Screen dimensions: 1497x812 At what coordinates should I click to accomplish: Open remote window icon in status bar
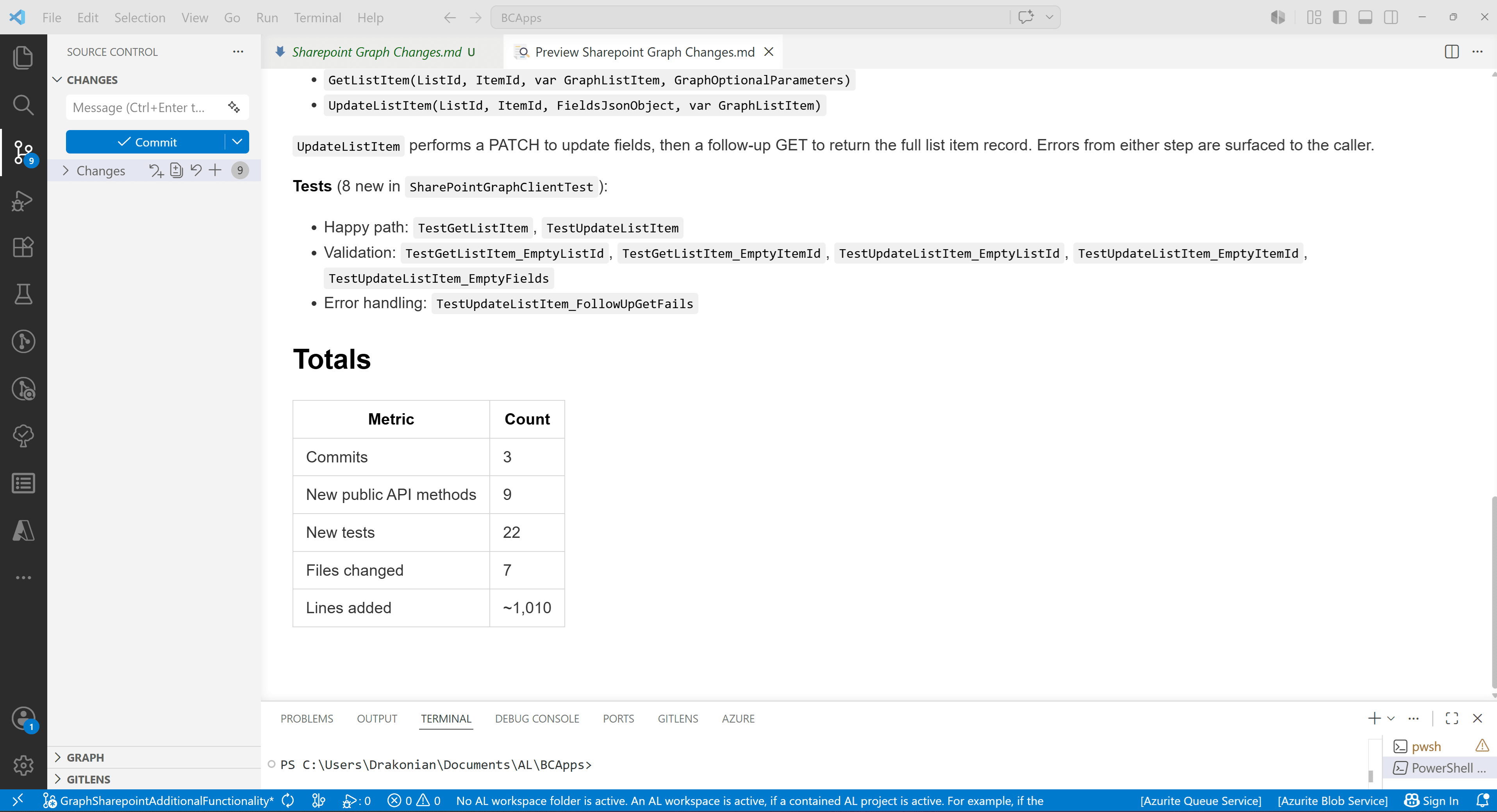tap(18, 800)
